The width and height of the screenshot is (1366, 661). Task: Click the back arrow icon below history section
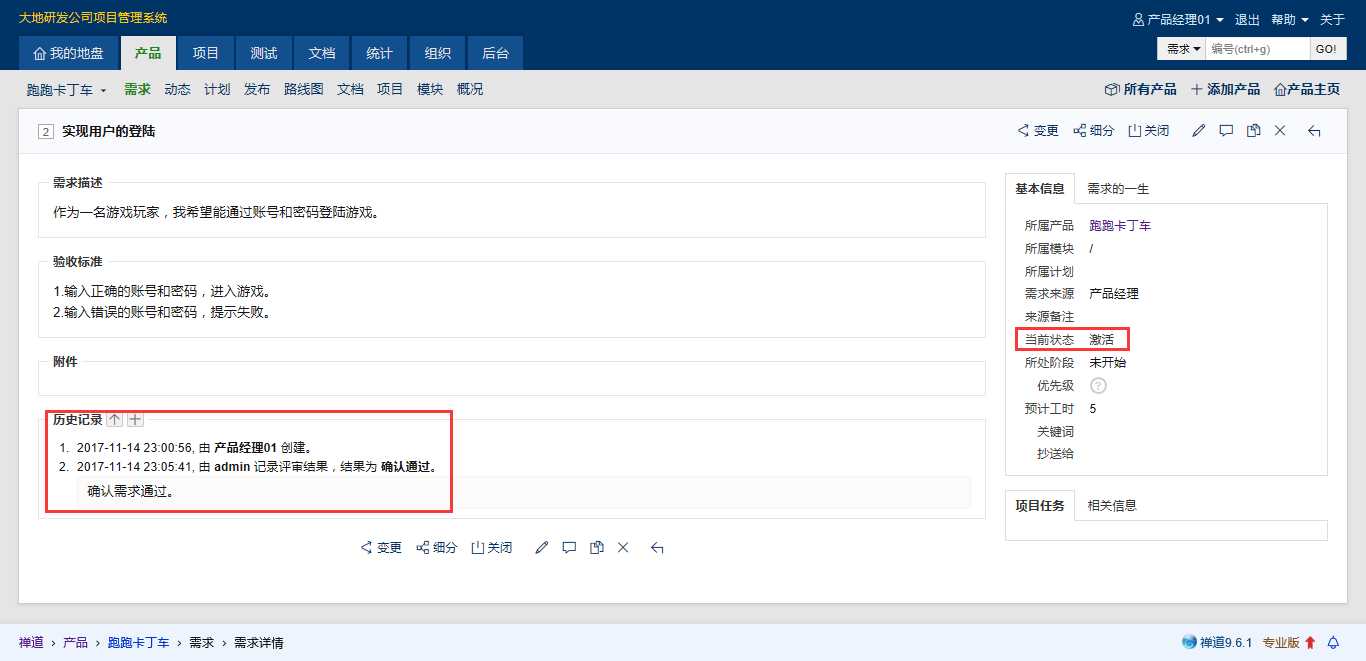[657, 548]
